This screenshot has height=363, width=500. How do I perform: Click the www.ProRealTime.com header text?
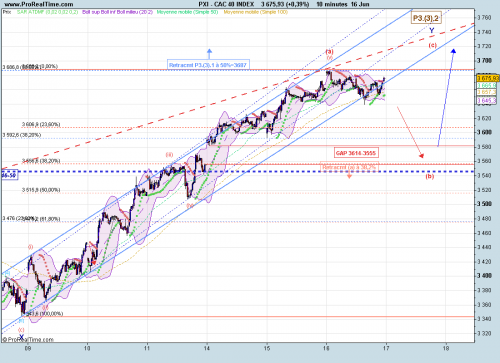39,4
